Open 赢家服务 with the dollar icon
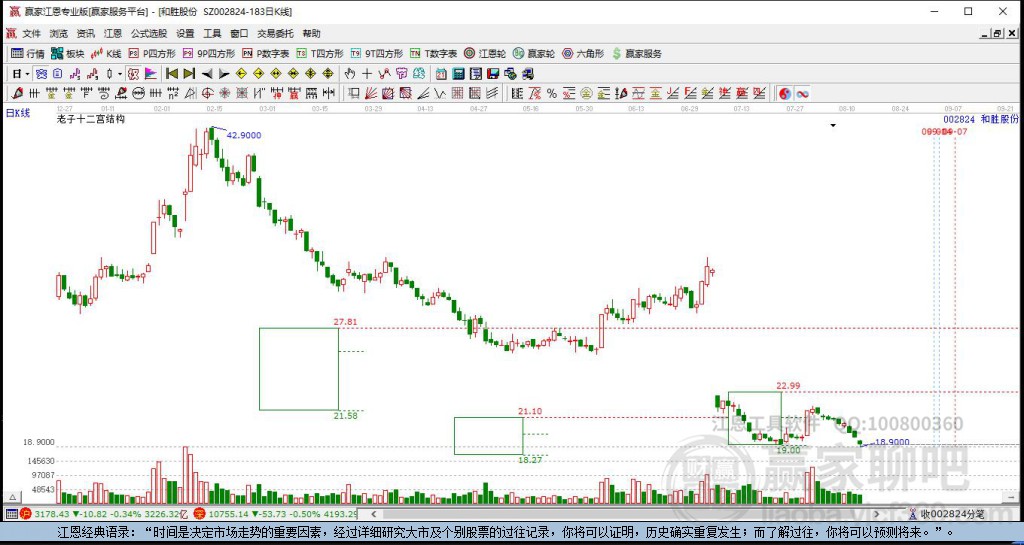This screenshot has width=1024, height=545. pos(637,54)
